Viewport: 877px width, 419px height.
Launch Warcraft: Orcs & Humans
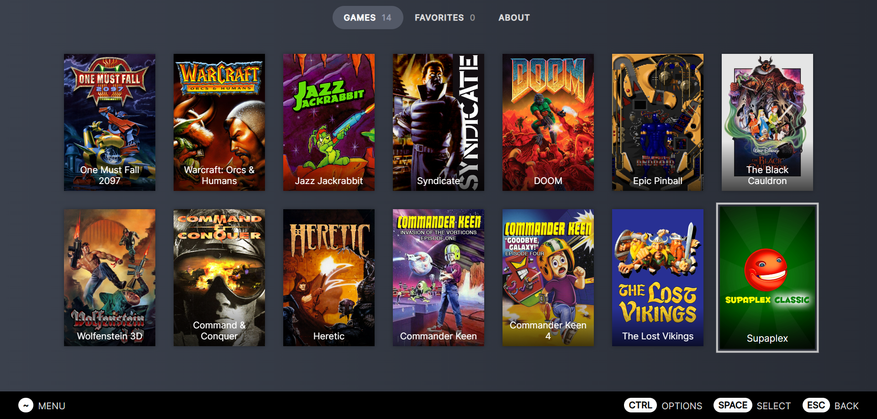pyautogui.click(x=219, y=123)
